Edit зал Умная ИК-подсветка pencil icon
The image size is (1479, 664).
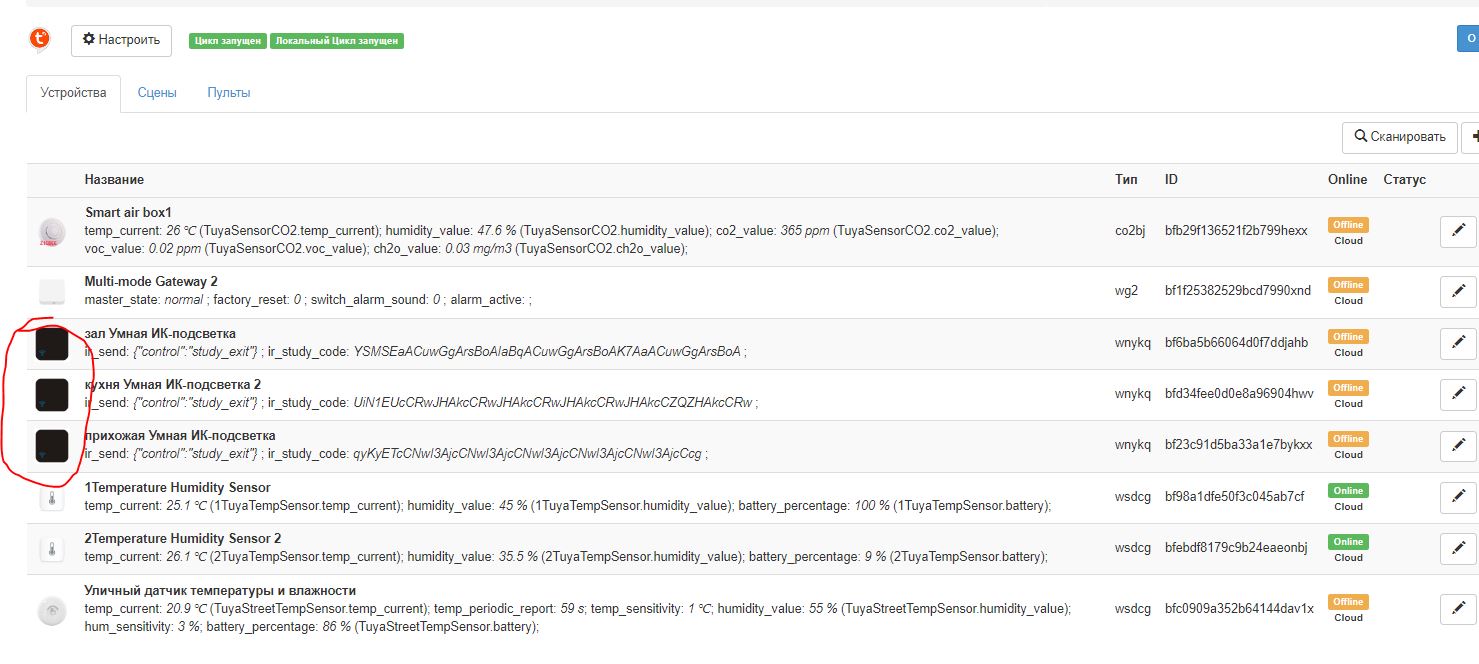click(x=1458, y=344)
